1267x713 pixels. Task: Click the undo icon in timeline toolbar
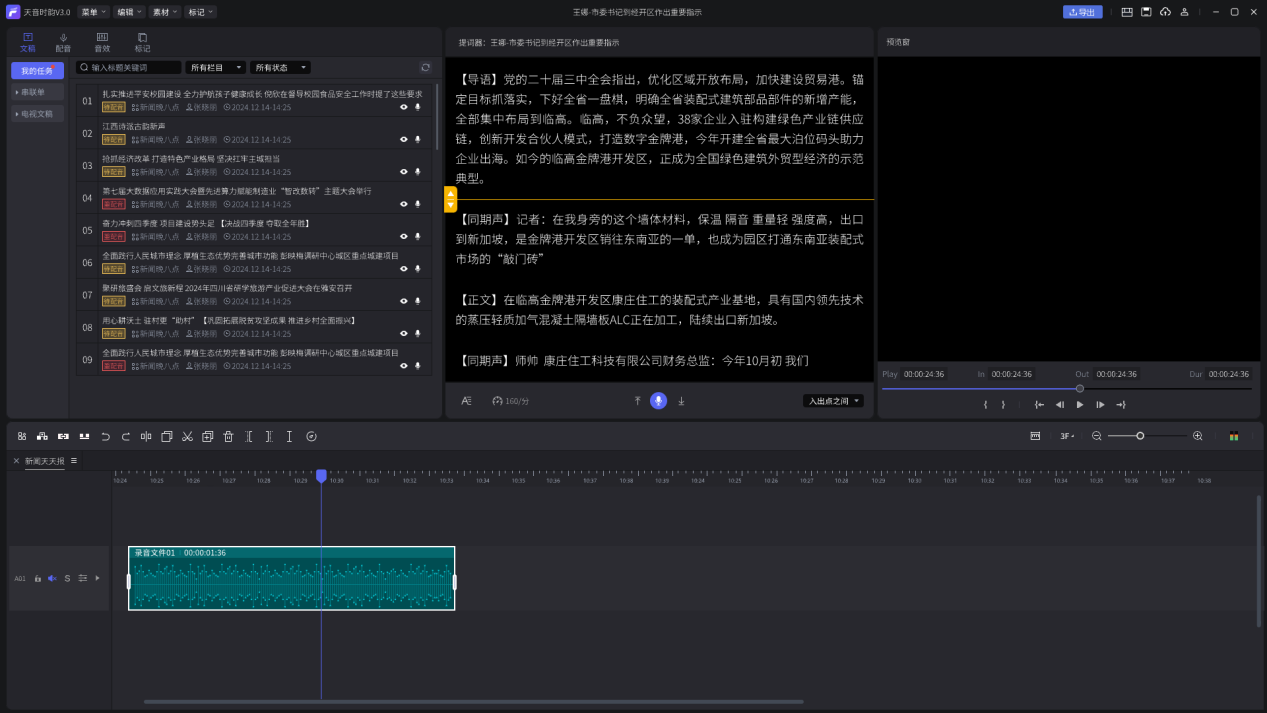pos(105,436)
